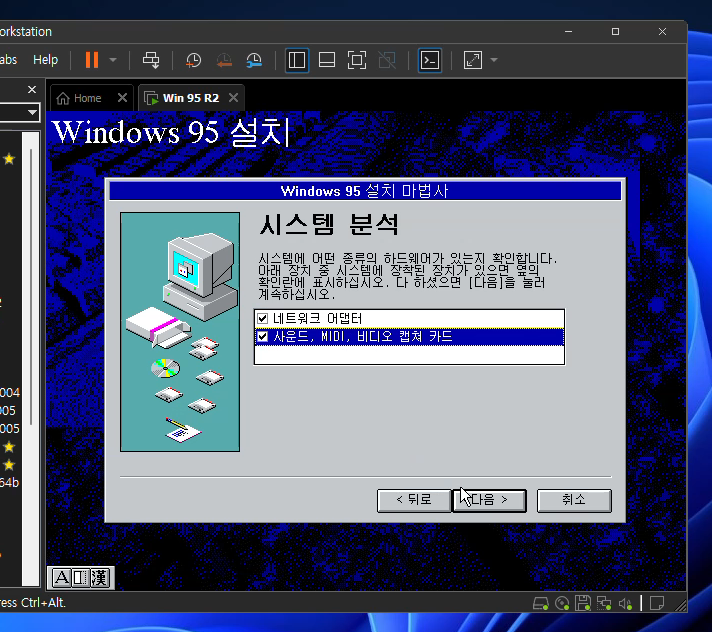Click the floppy drive status icon
The width and height of the screenshot is (712, 632).
coord(583,603)
